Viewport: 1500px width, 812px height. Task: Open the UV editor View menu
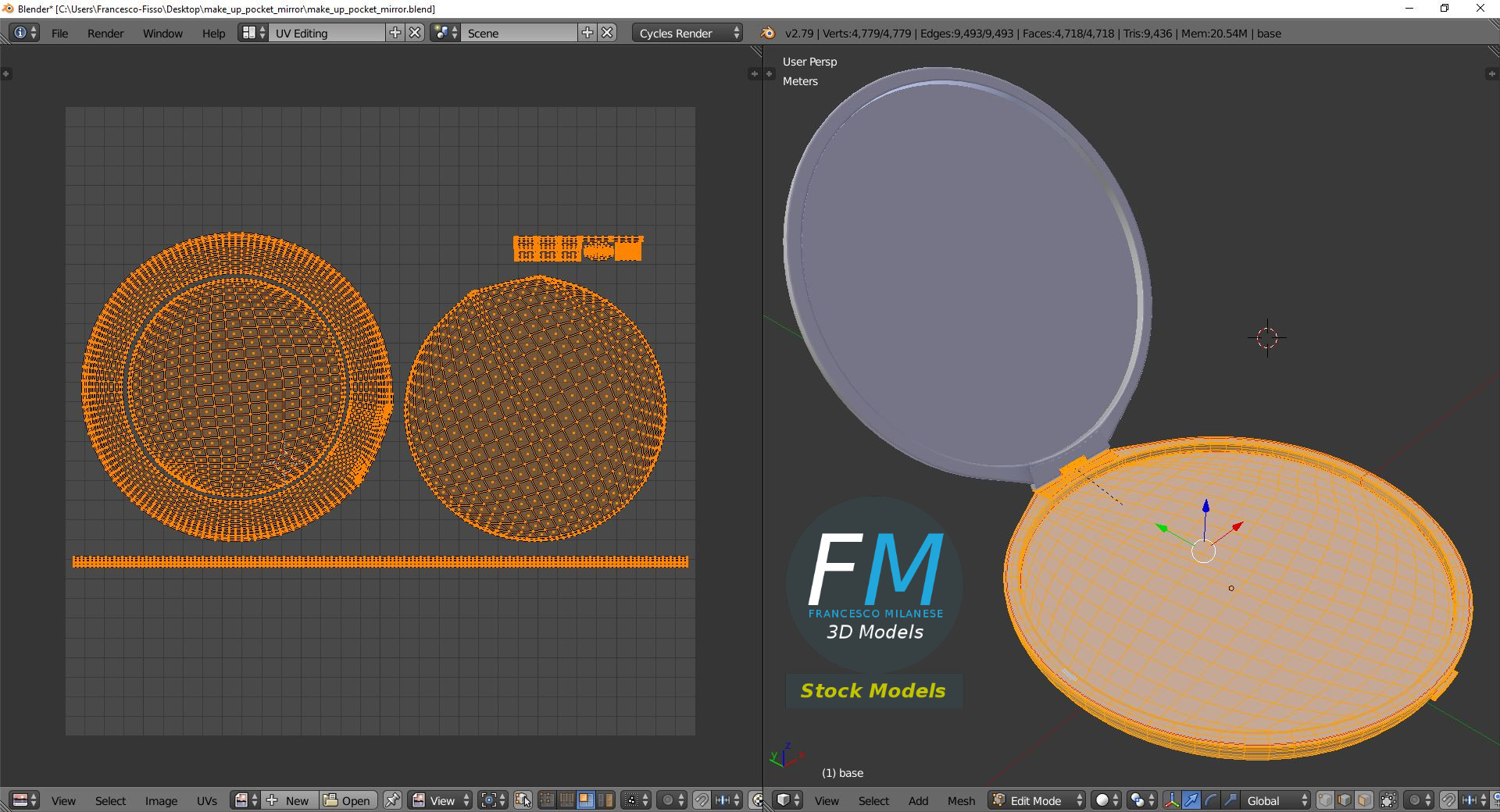(x=63, y=801)
